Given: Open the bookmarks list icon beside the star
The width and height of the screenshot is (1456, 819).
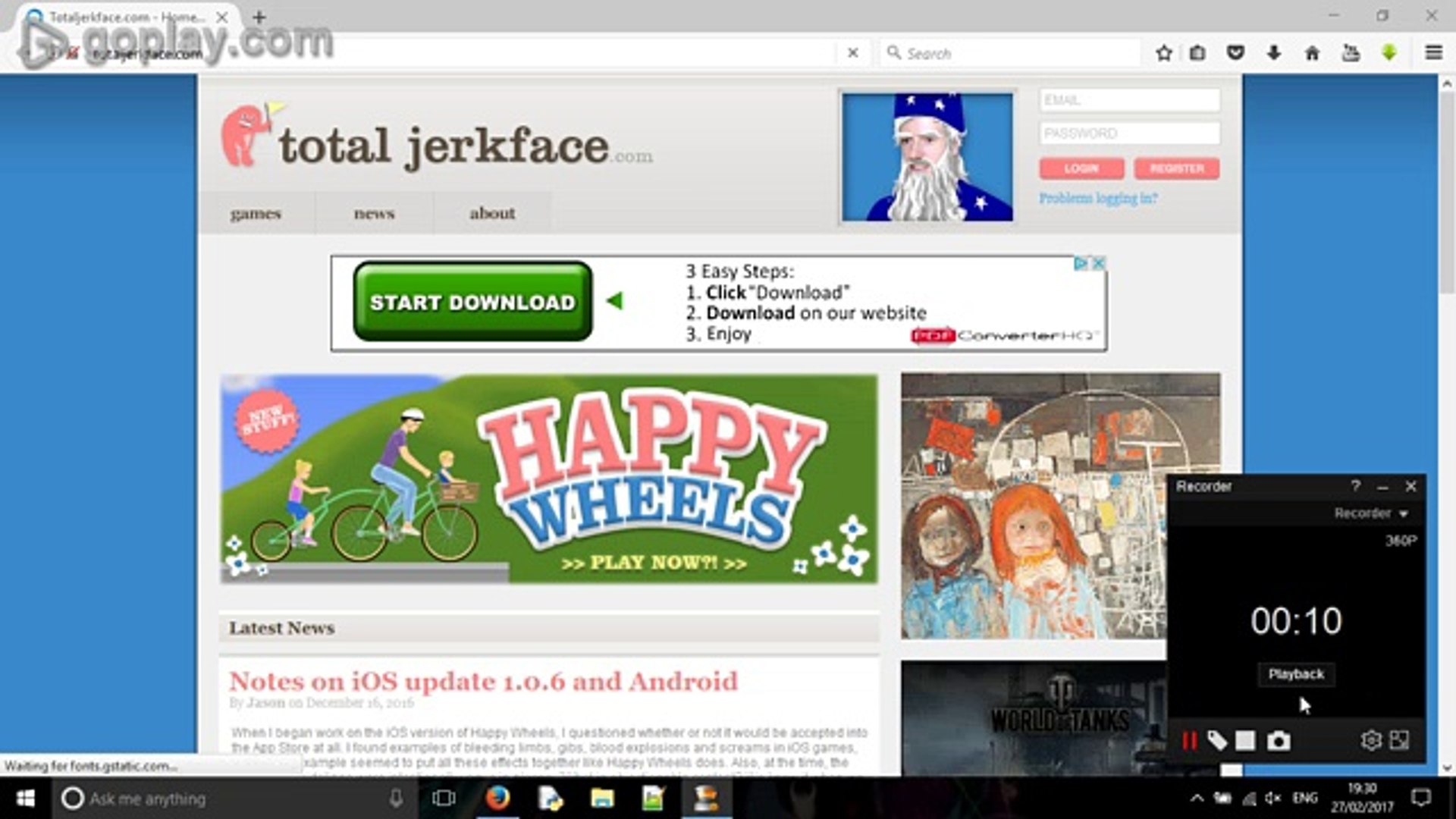Looking at the screenshot, I should coord(1198,53).
